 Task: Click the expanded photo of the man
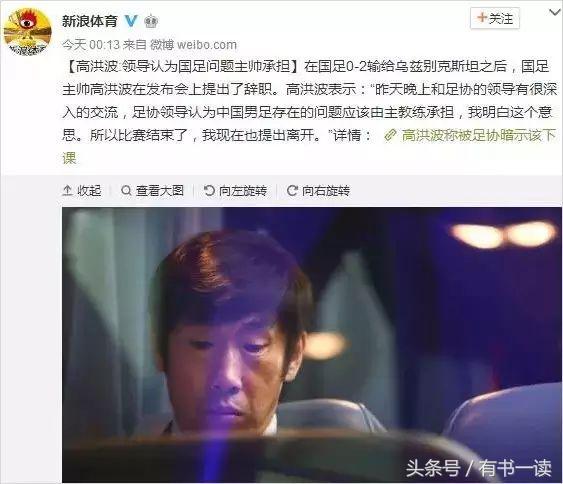tap(312, 345)
